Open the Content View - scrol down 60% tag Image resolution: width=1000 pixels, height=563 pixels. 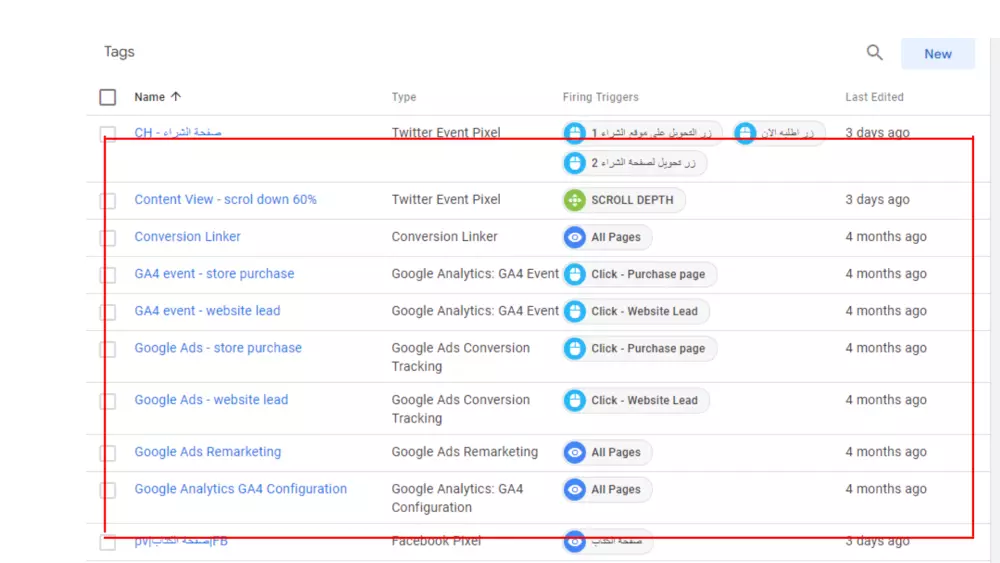[x=225, y=200]
